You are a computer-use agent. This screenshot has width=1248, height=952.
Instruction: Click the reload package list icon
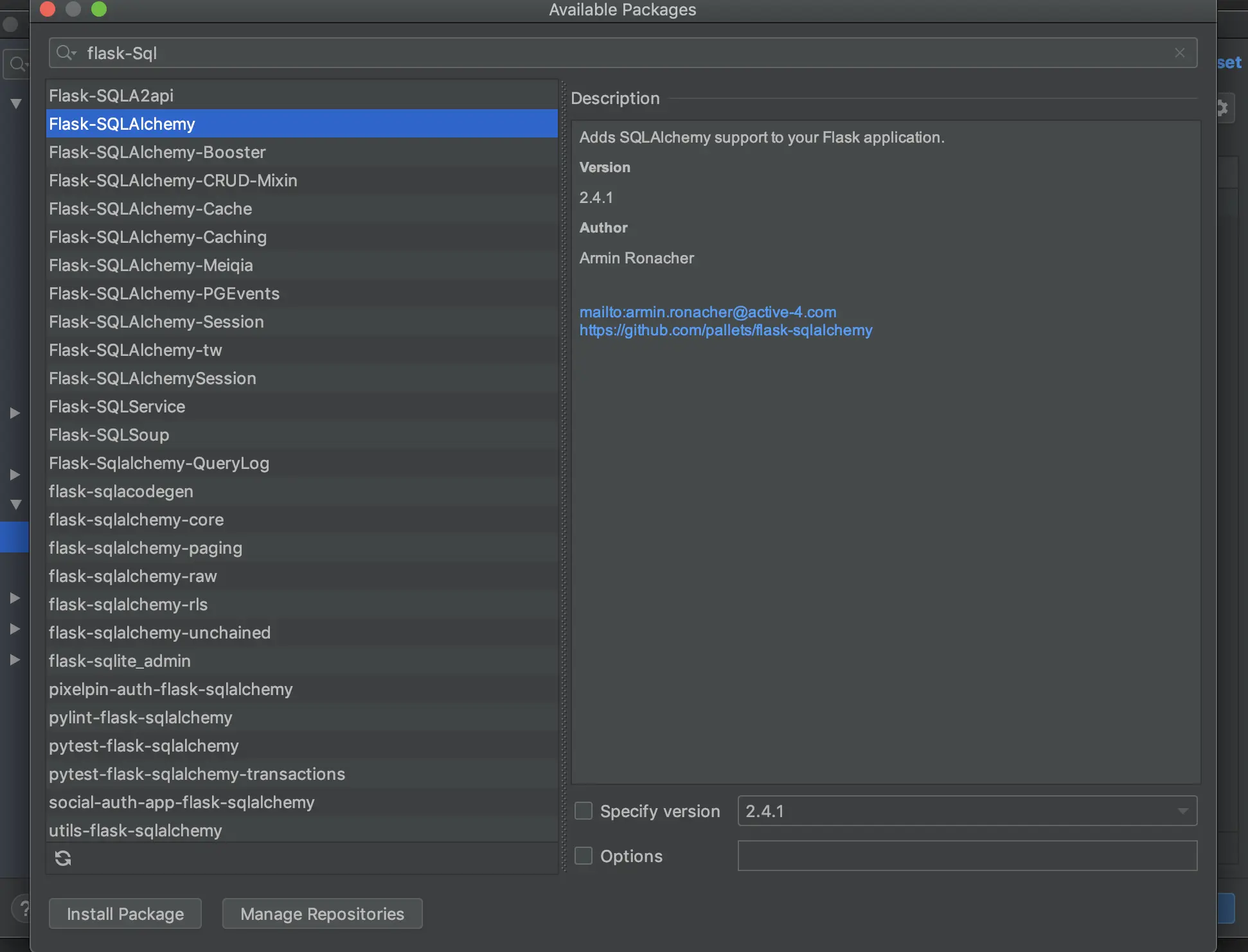[63, 858]
